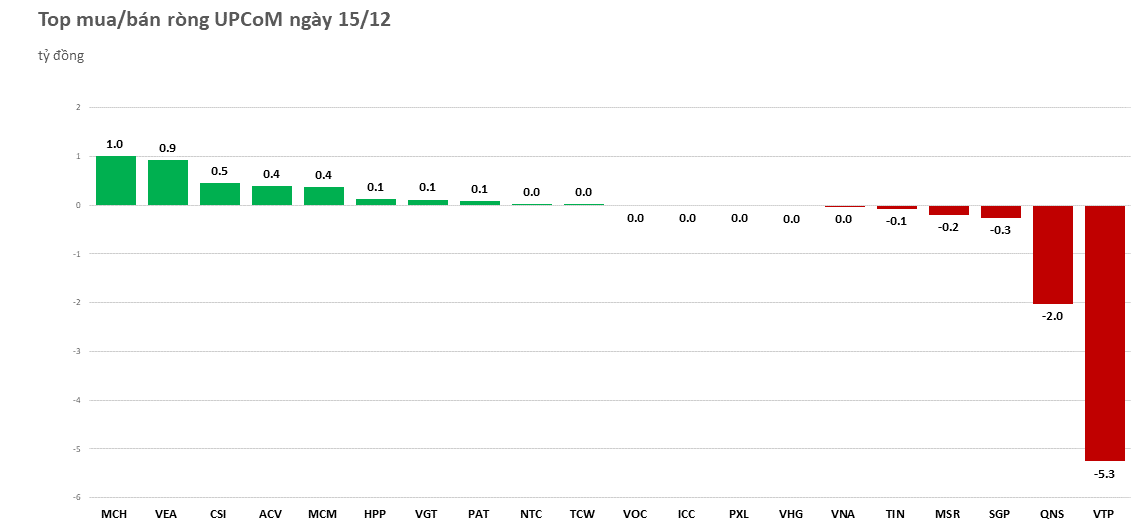Select the red SGP bar
The height and width of the screenshot is (523, 1131).
tap(1000, 212)
